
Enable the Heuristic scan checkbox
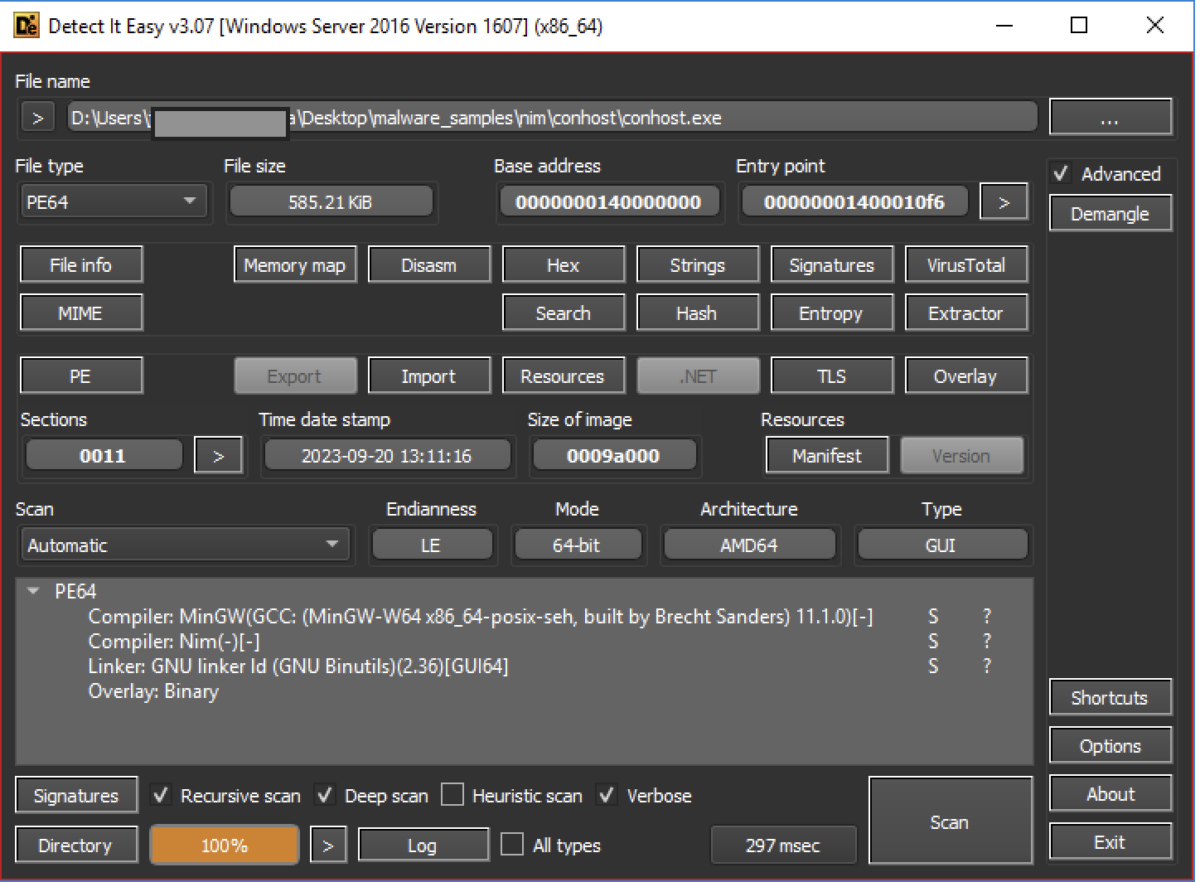(453, 796)
